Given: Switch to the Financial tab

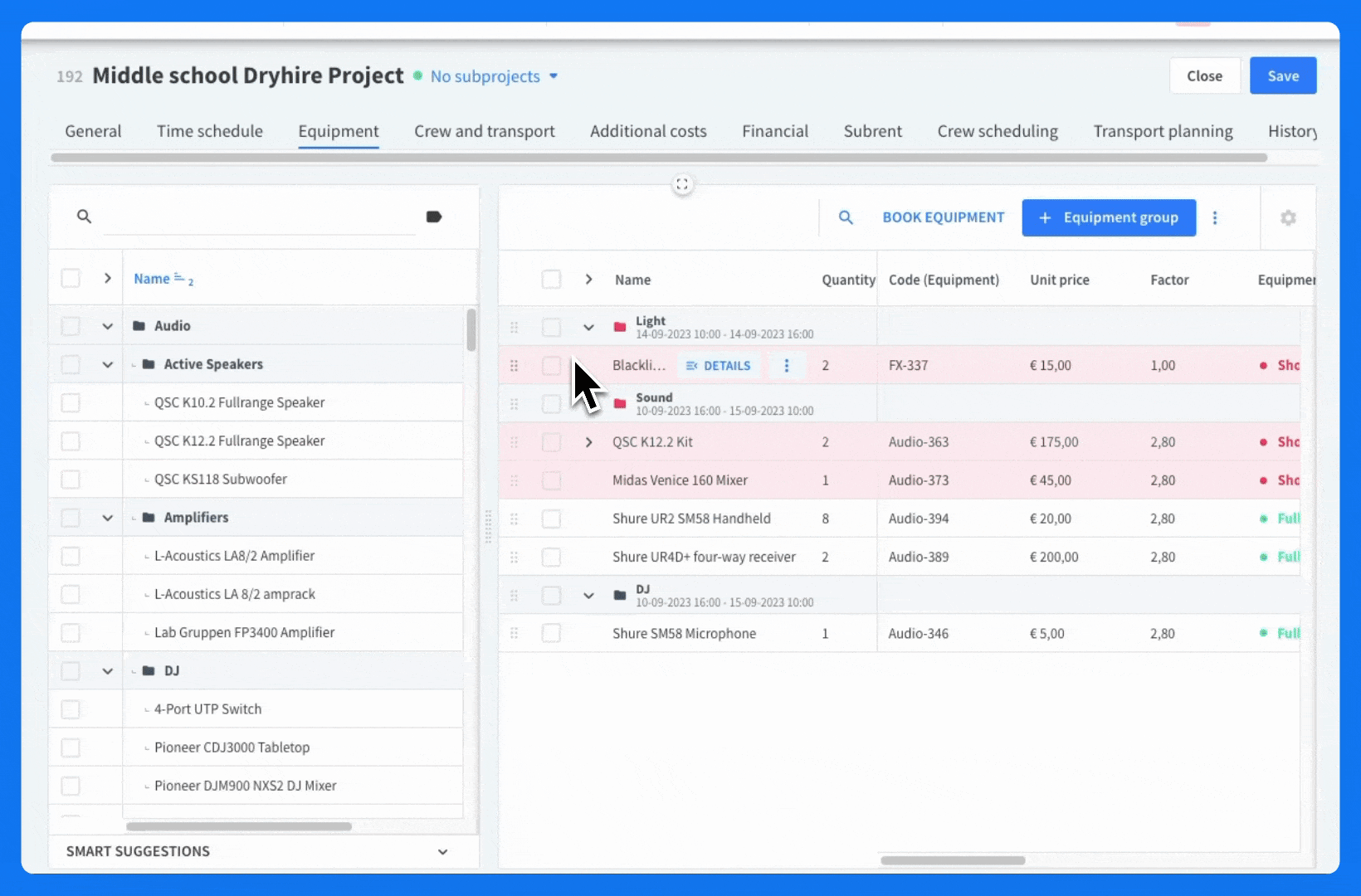Looking at the screenshot, I should [775, 131].
